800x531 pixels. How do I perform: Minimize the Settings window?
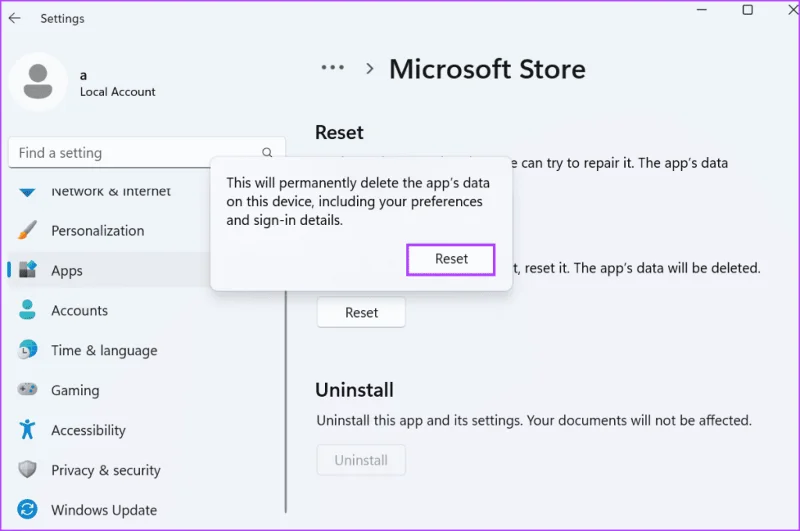[702, 10]
